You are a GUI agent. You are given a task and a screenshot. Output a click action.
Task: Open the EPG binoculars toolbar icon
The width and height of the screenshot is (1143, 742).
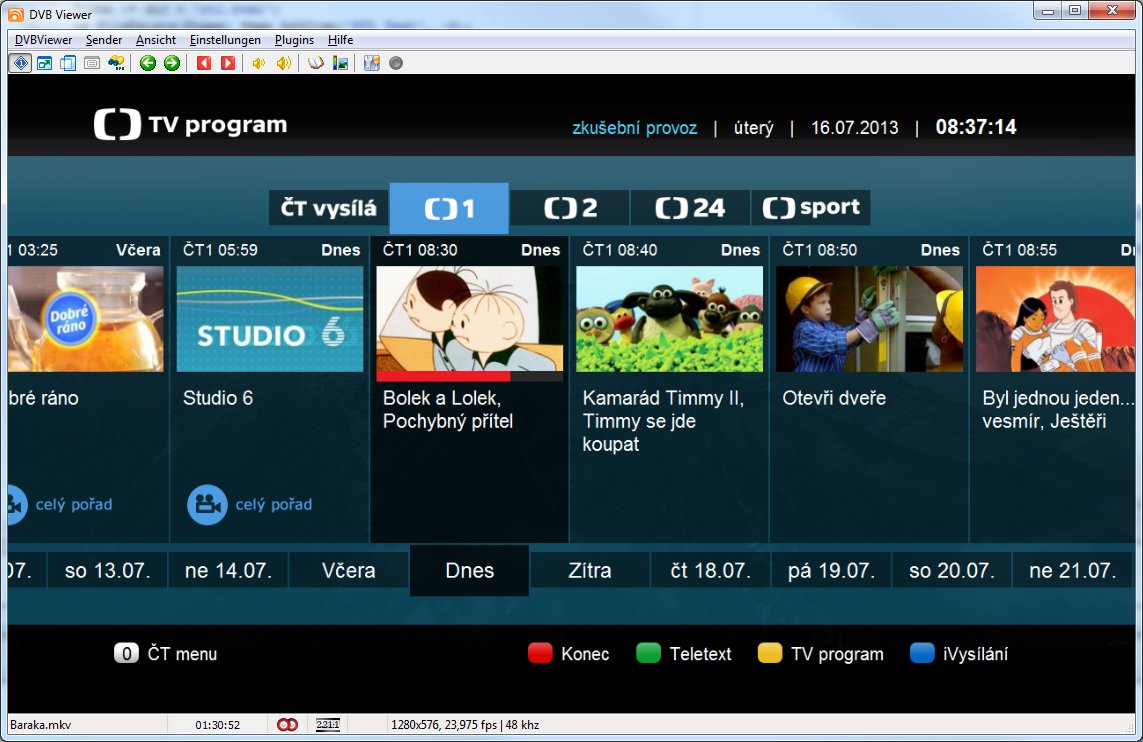(x=116, y=63)
